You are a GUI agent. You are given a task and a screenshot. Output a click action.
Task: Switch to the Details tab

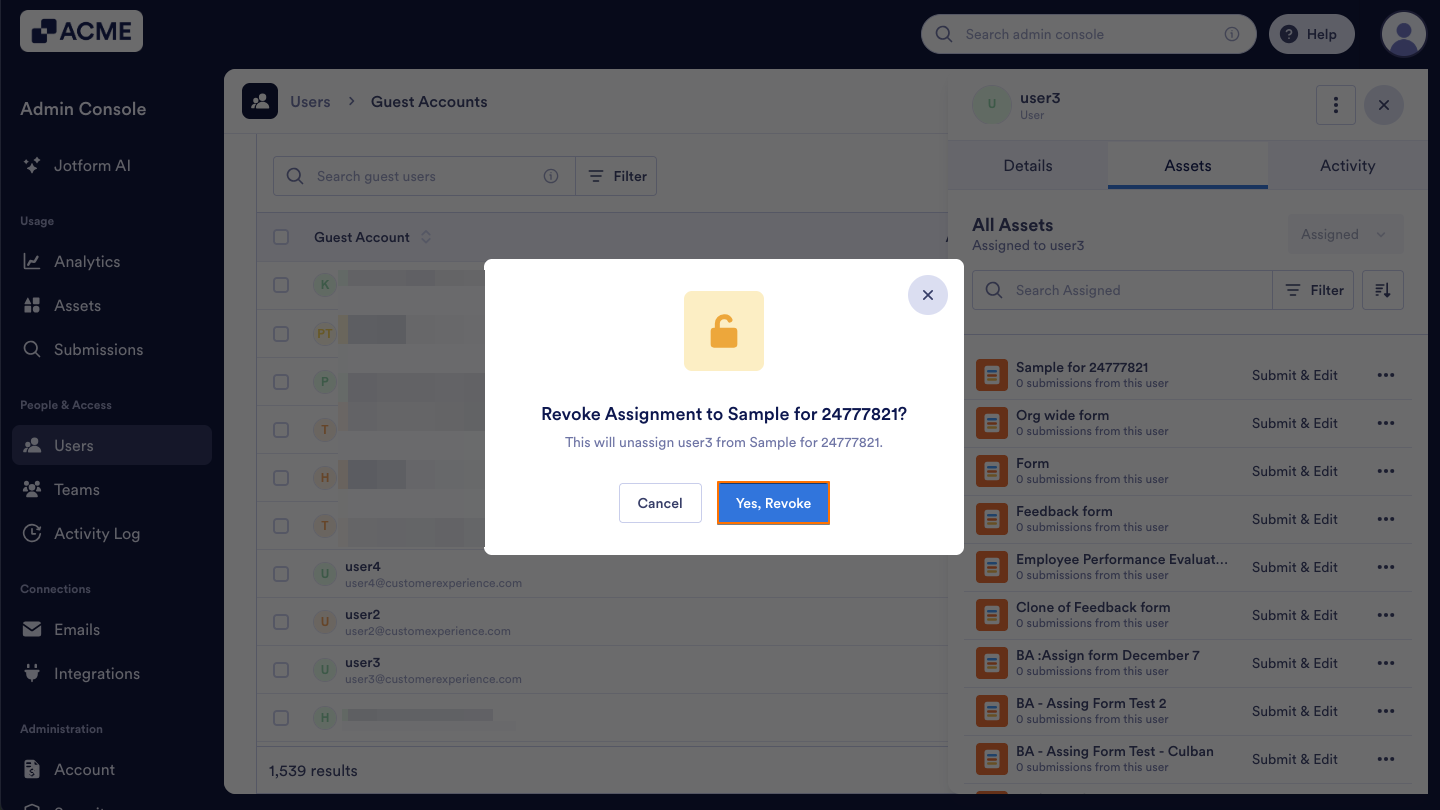pos(1027,165)
